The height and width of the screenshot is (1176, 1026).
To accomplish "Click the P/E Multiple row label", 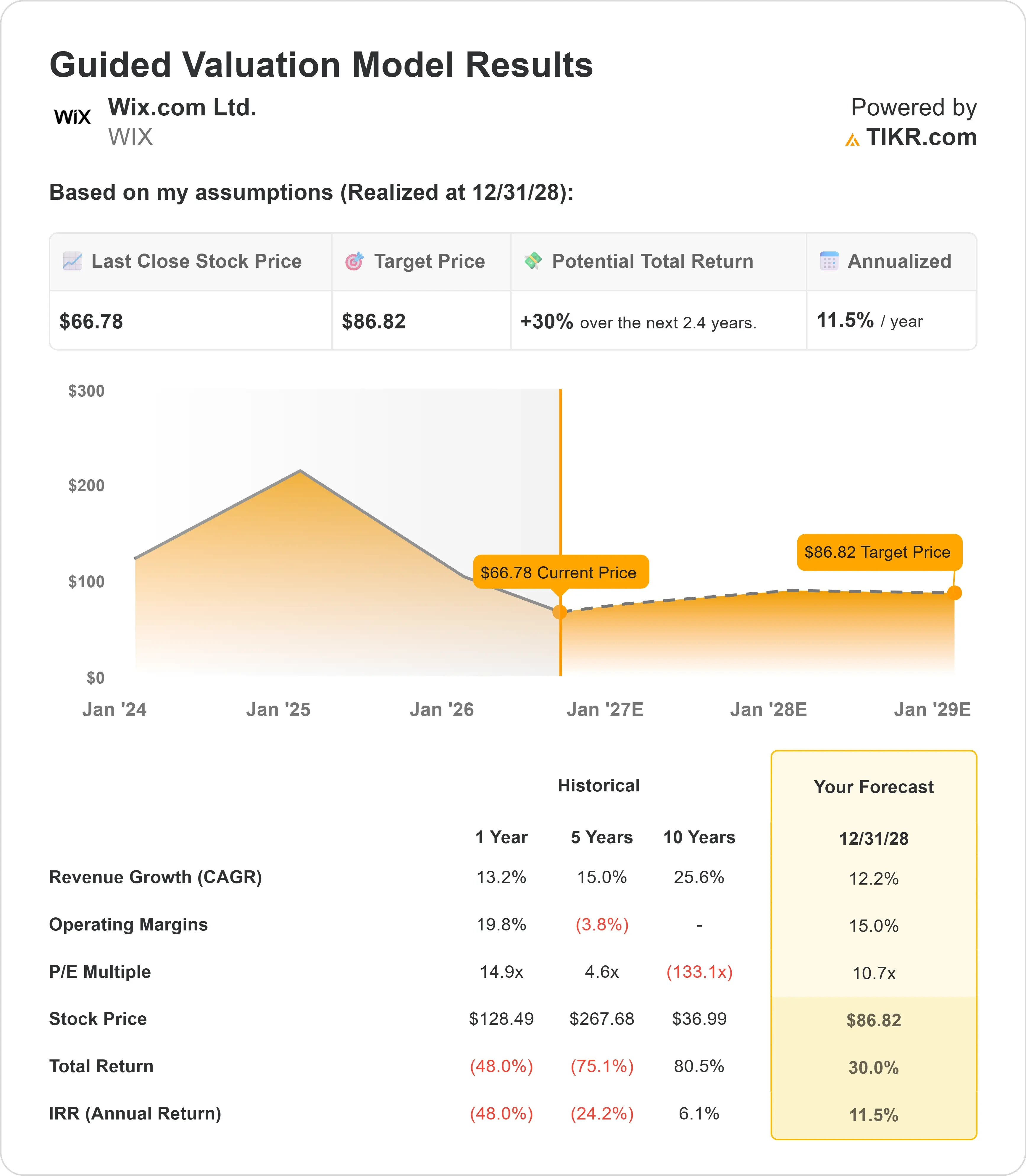I will tap(100, 972).
